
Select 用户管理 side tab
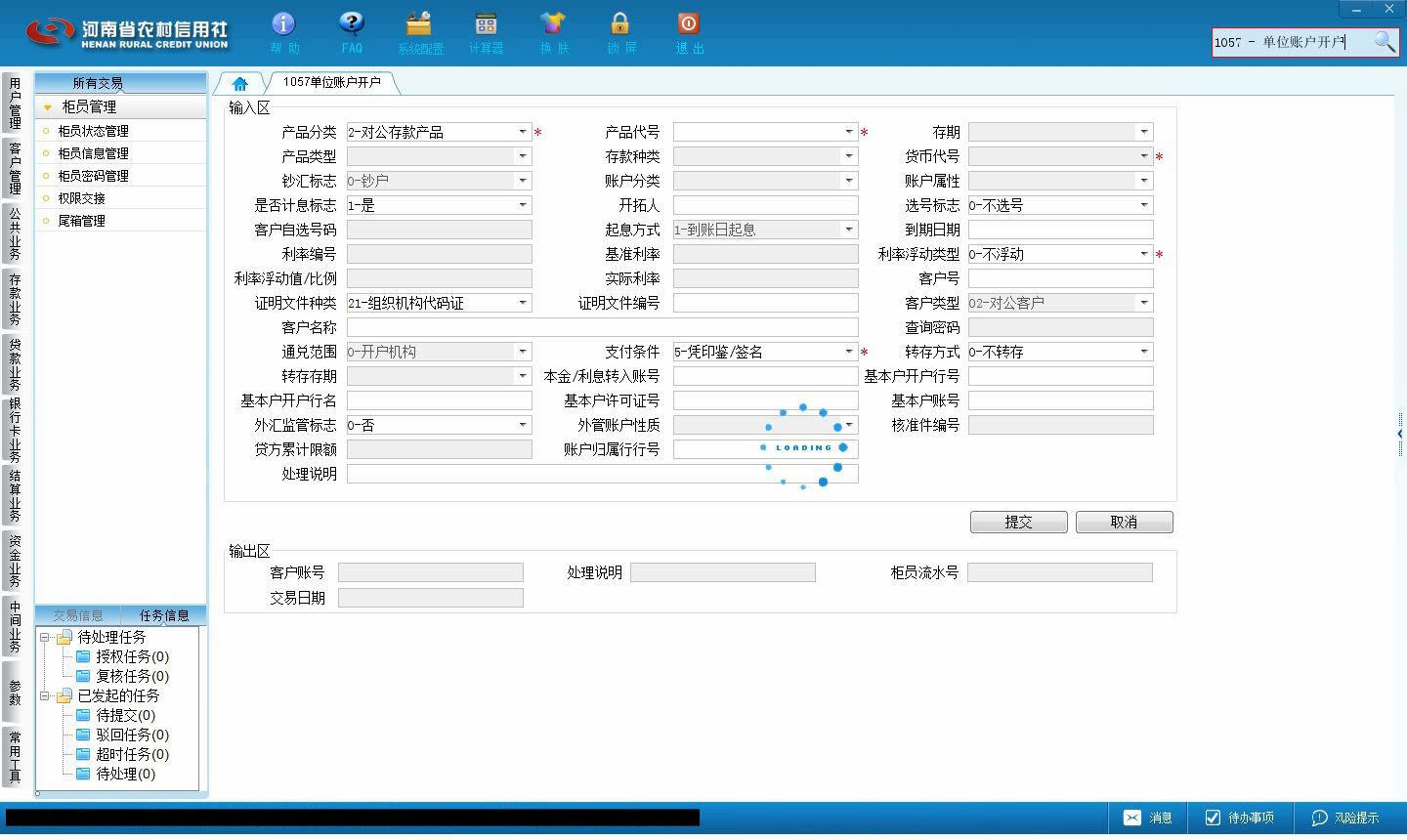point(15,104)
